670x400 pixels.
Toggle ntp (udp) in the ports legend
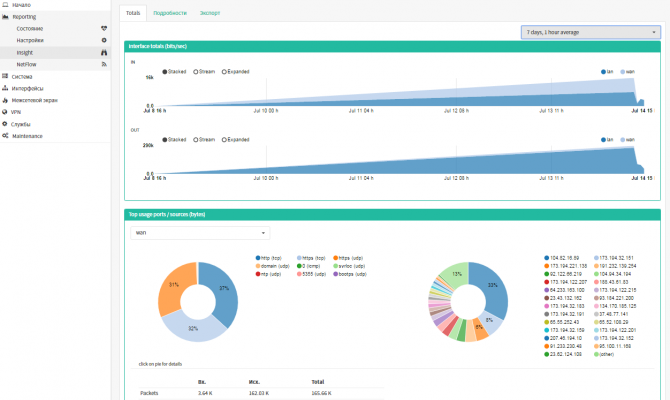[268, 274]
